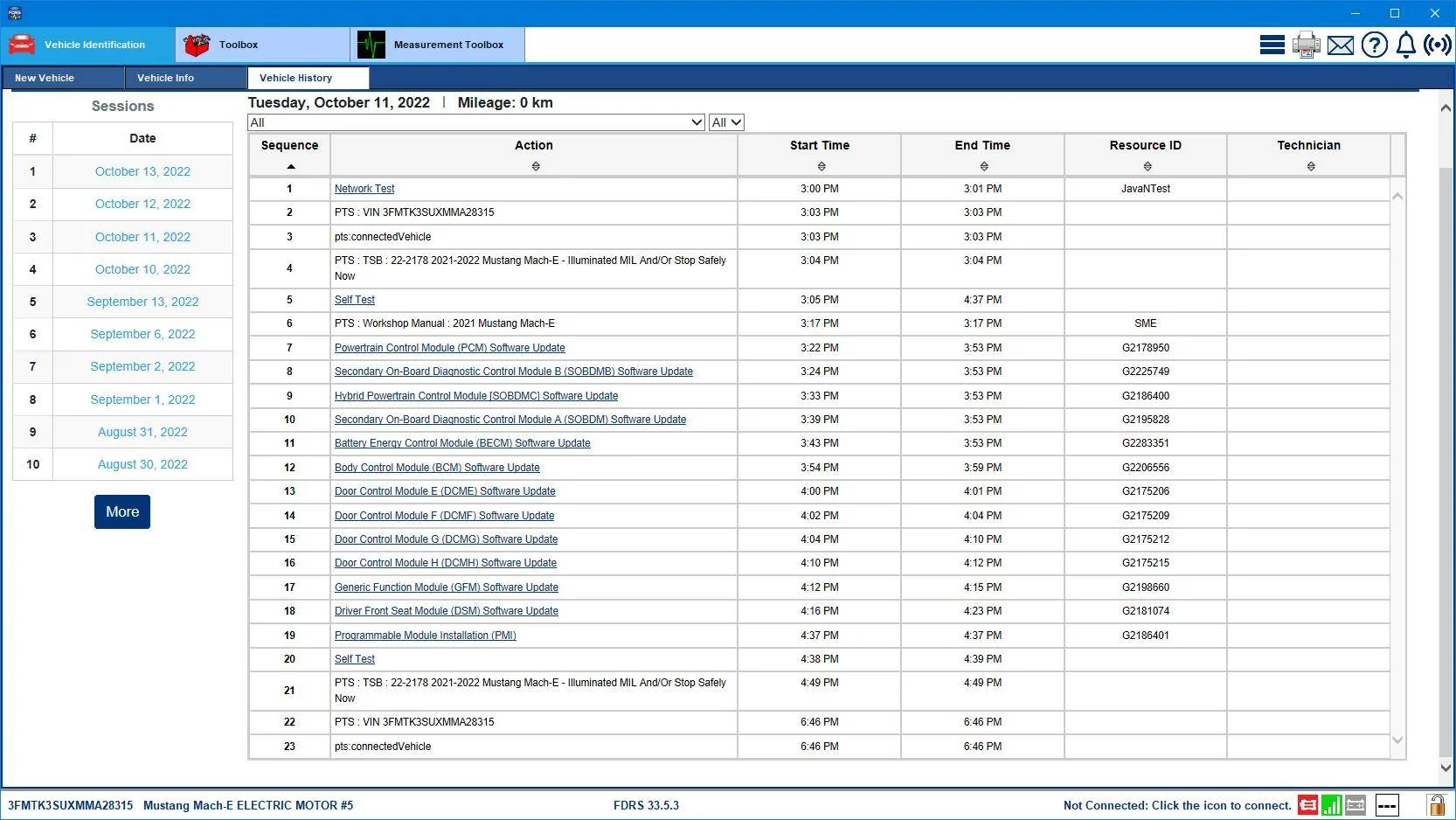Click the green signal bars status icon

pos(1332,805)
